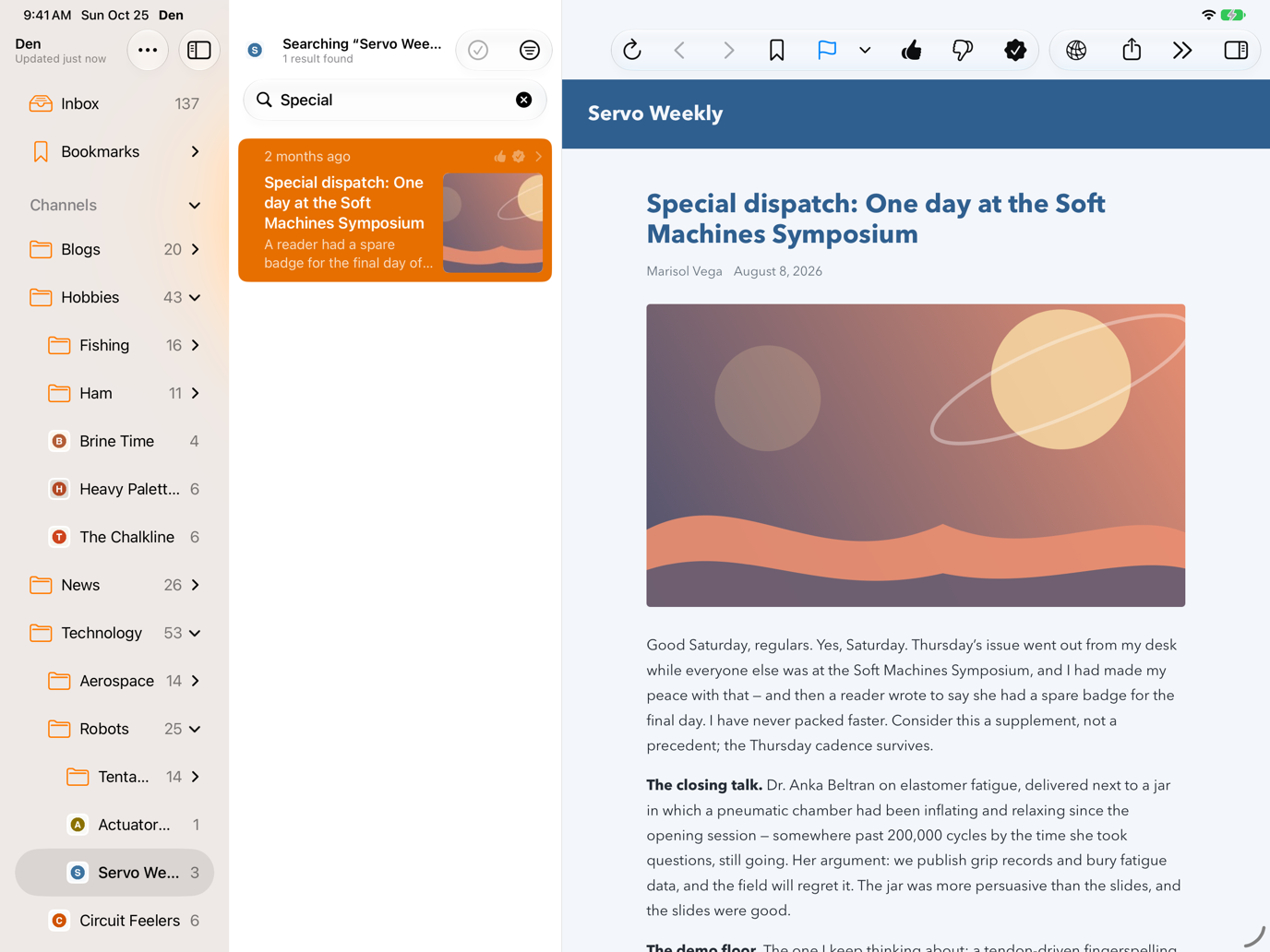Open the Special dispatch search result

click(x=395, y=210)
